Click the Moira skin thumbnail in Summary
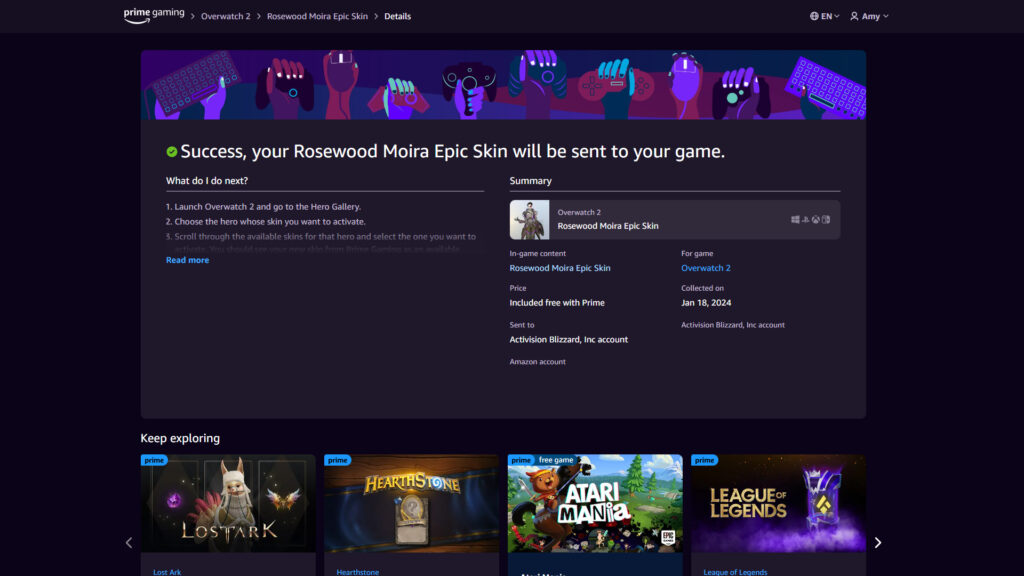 coord(529,220)
